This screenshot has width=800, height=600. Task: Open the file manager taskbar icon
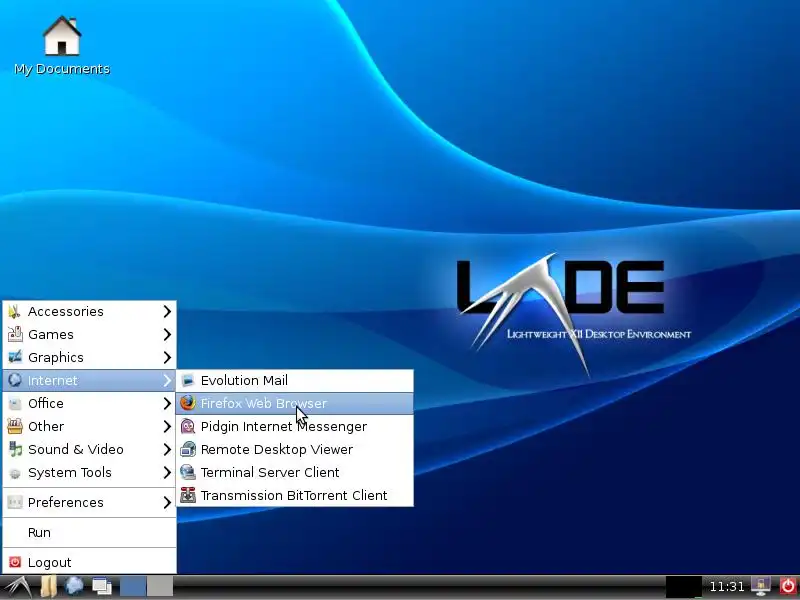[48, 587]
